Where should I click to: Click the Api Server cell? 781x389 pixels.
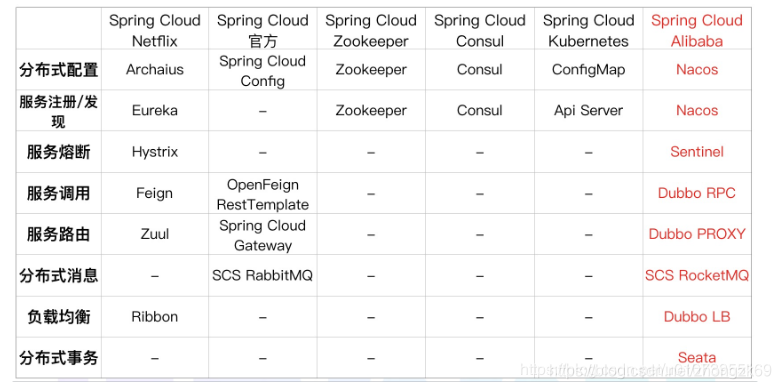588,110
